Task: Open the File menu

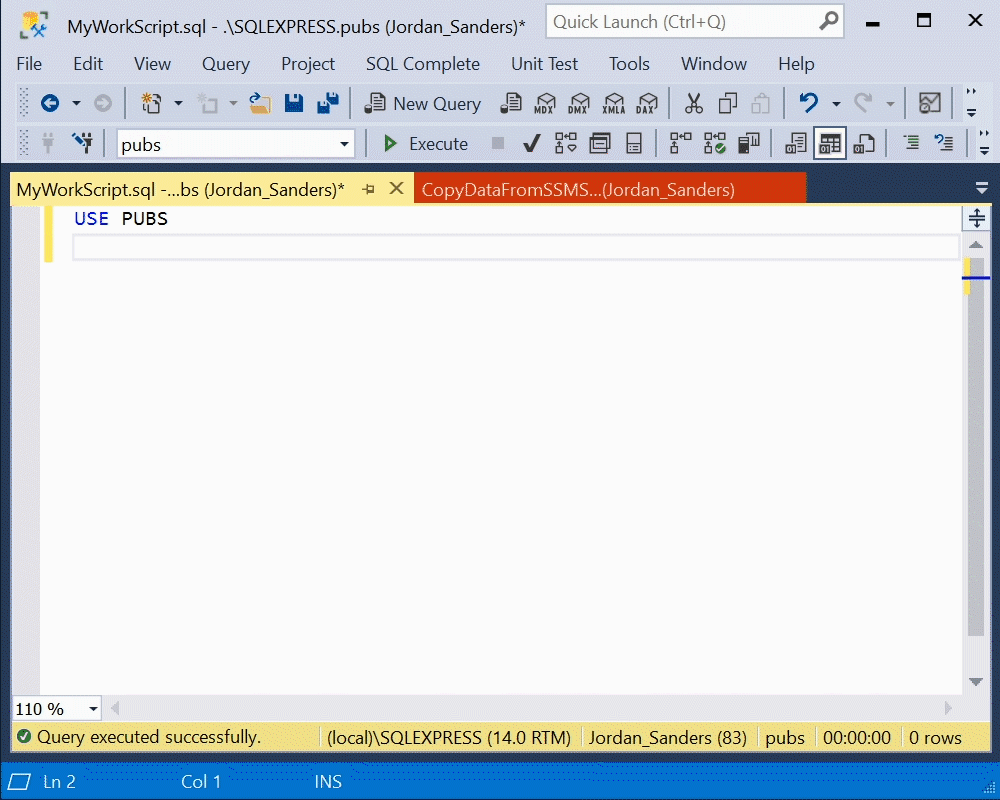Action: 29,64
